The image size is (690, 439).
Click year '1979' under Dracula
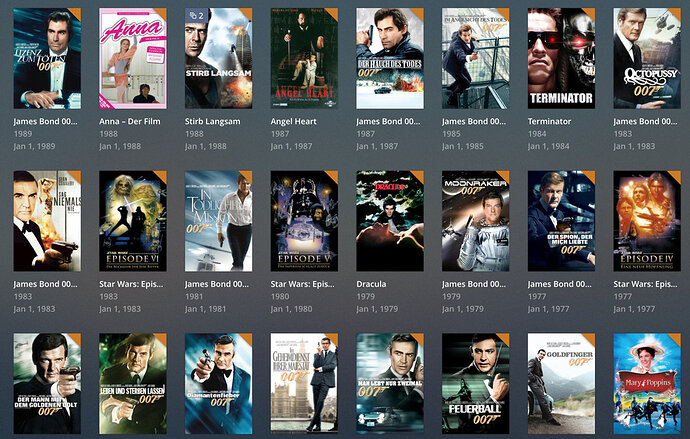tap(366, 296)
